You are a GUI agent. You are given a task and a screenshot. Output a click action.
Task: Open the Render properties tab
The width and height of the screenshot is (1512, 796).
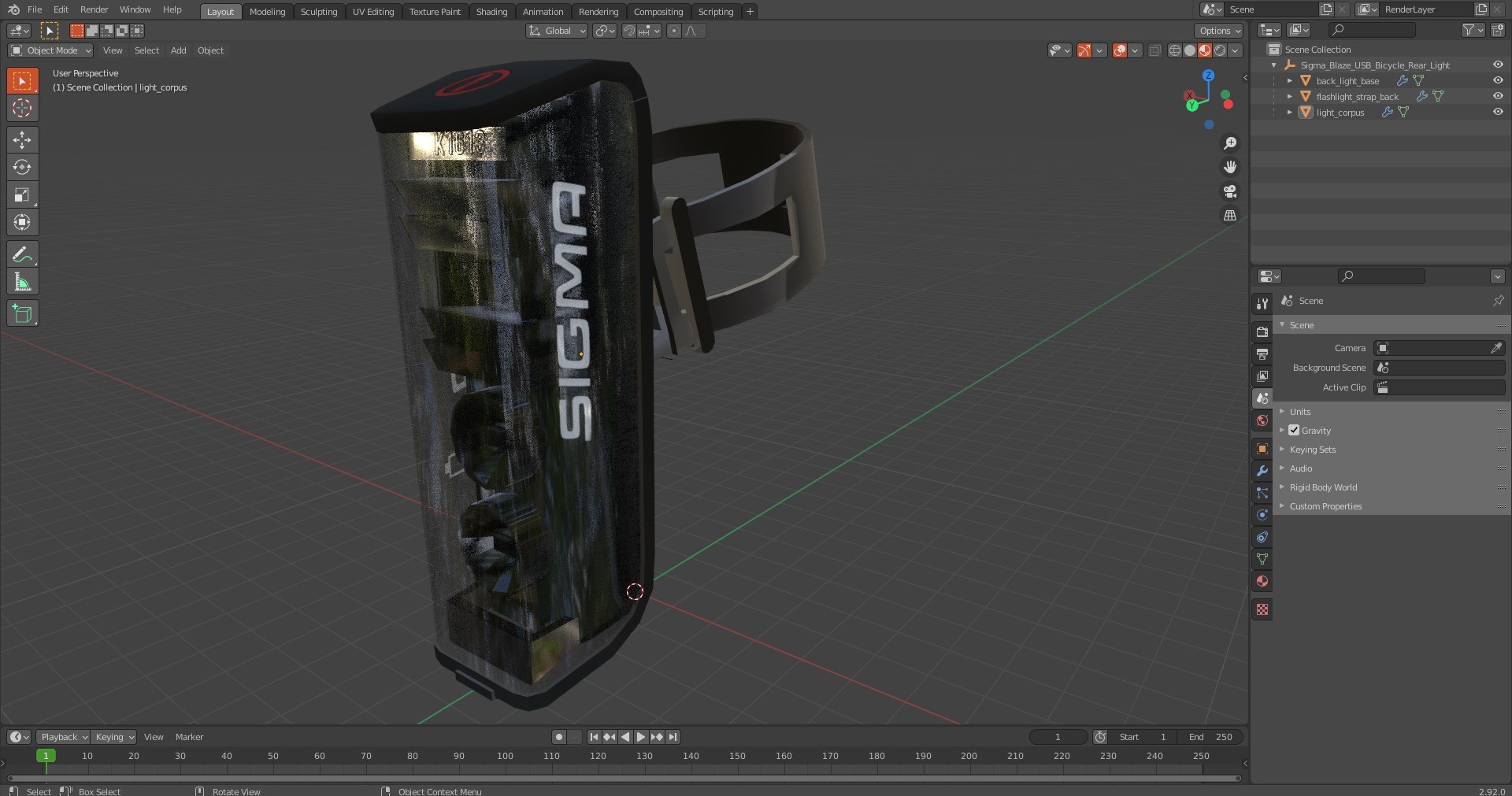coord(1262,332)
